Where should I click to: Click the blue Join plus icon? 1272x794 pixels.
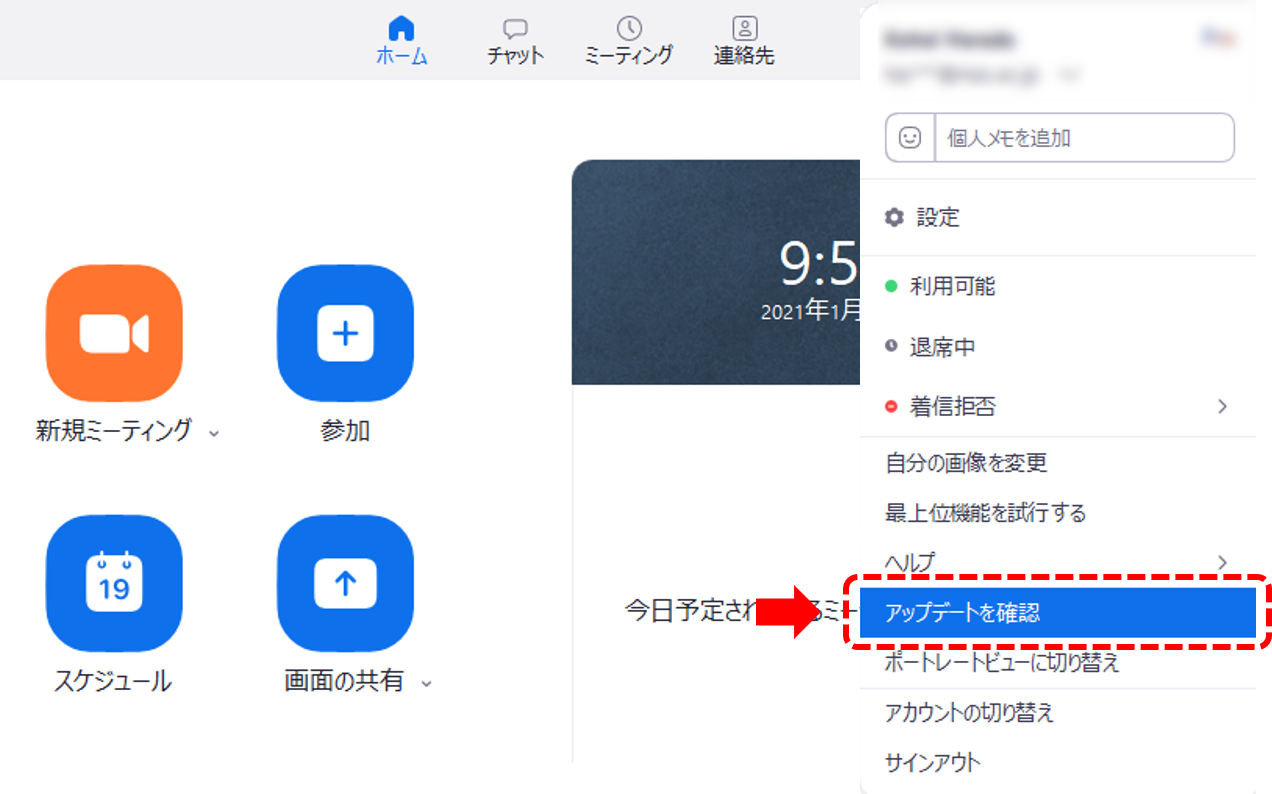point(345,333)
